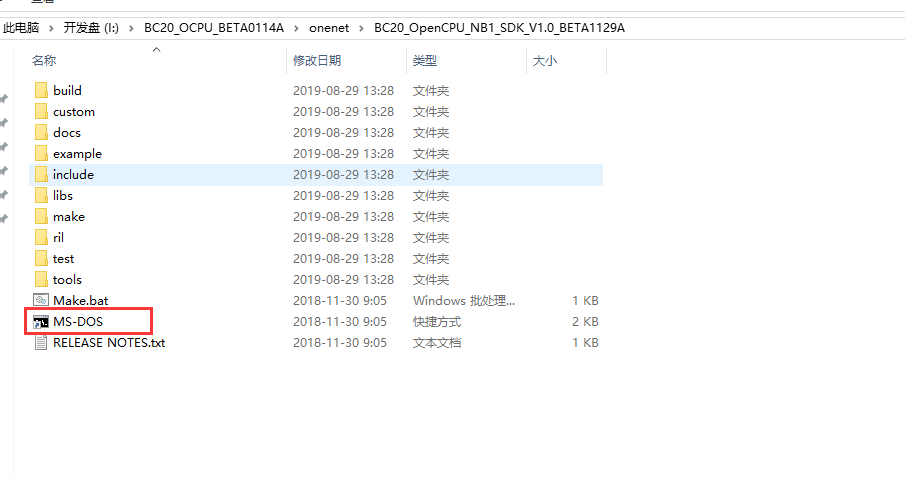Click the include row's '文件夹' type cell
Image resolution: width=905 pixels, height=477 pixels.
pyautogui.click(x=431, y=174)
